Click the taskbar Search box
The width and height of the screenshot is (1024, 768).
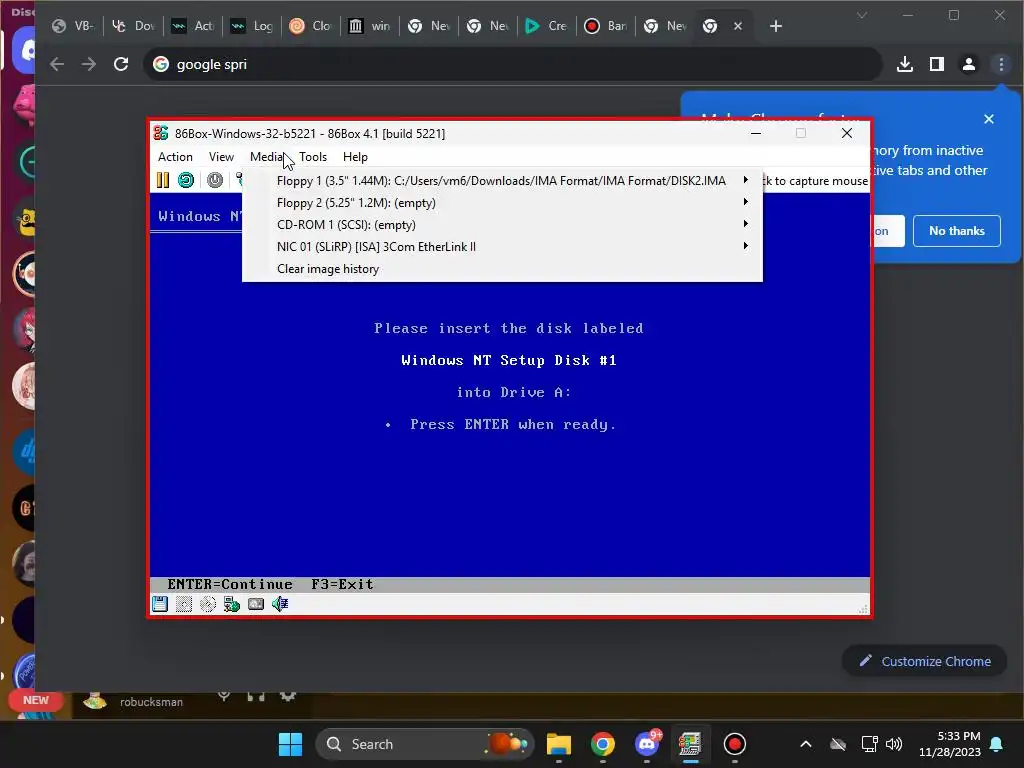(424, 744)
